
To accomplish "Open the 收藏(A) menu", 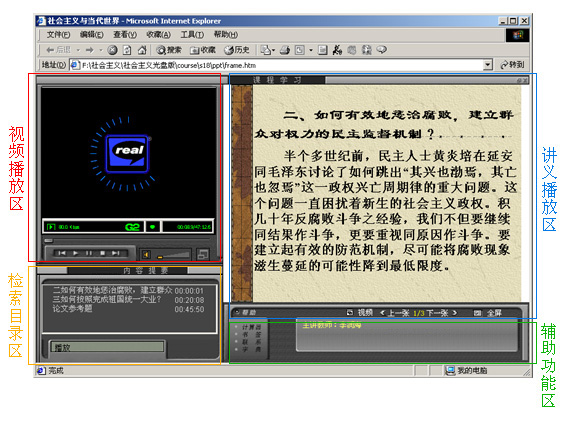I will point(158,35).
